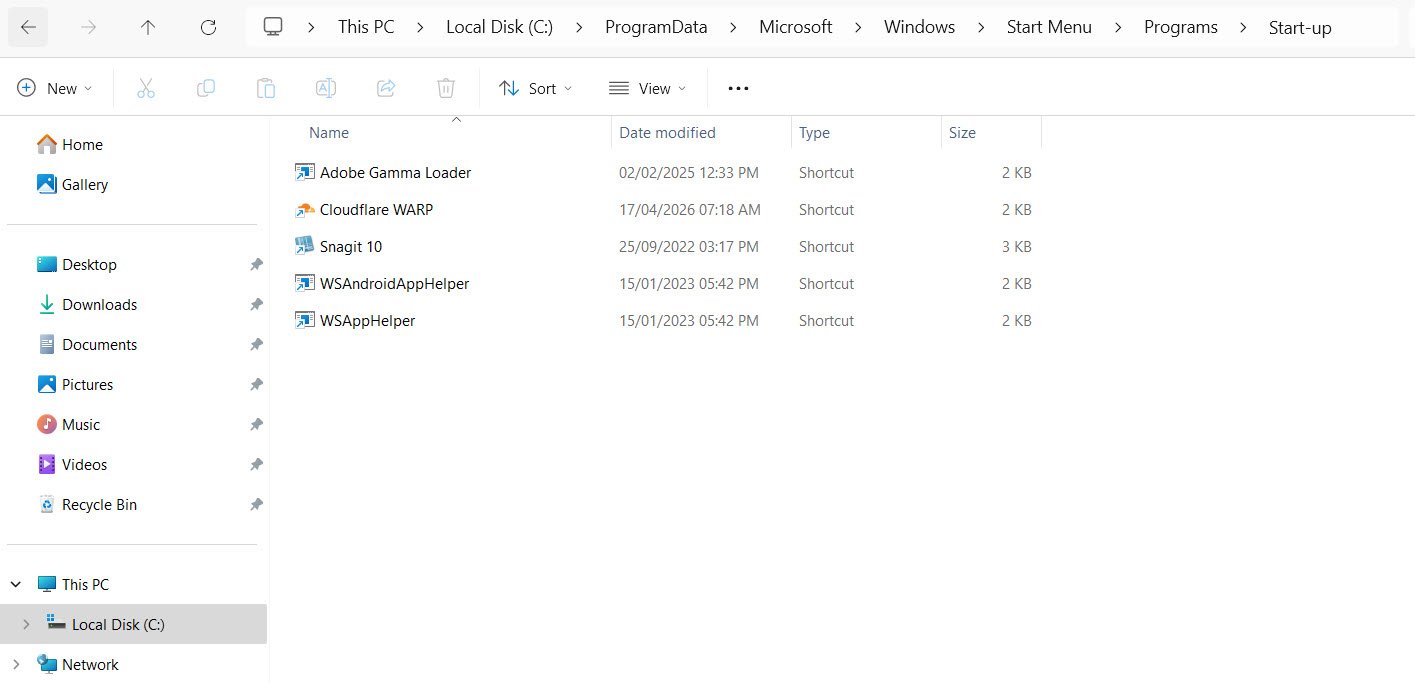
Task: Navigate to This PC breadcrumb
Action: (x=366, y=28)
